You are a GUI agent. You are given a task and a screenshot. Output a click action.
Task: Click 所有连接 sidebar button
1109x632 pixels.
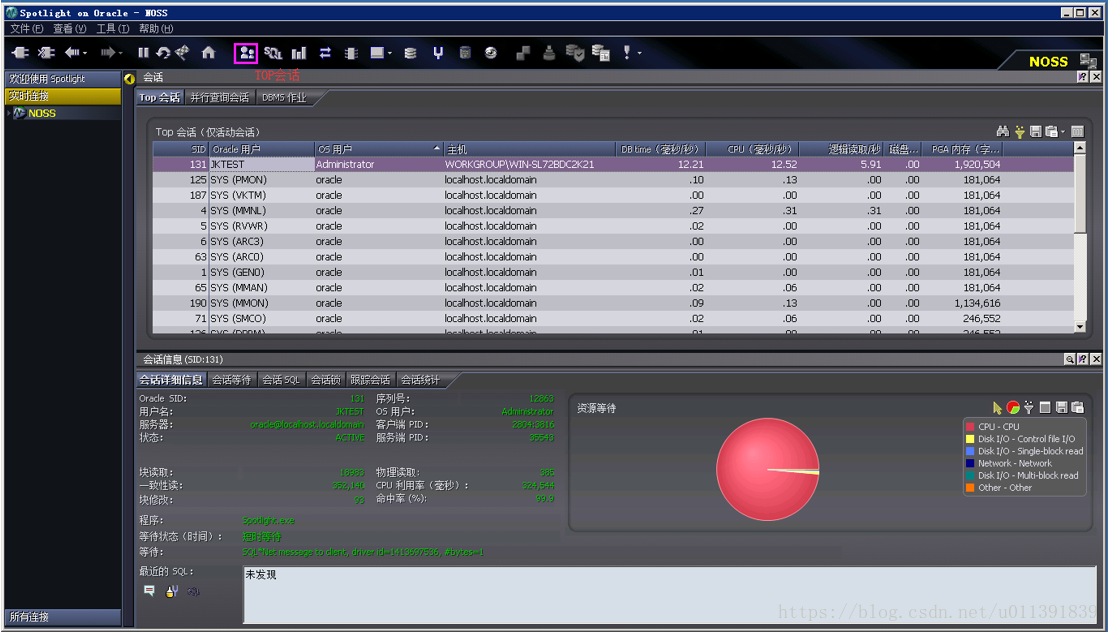click(63, 616)
